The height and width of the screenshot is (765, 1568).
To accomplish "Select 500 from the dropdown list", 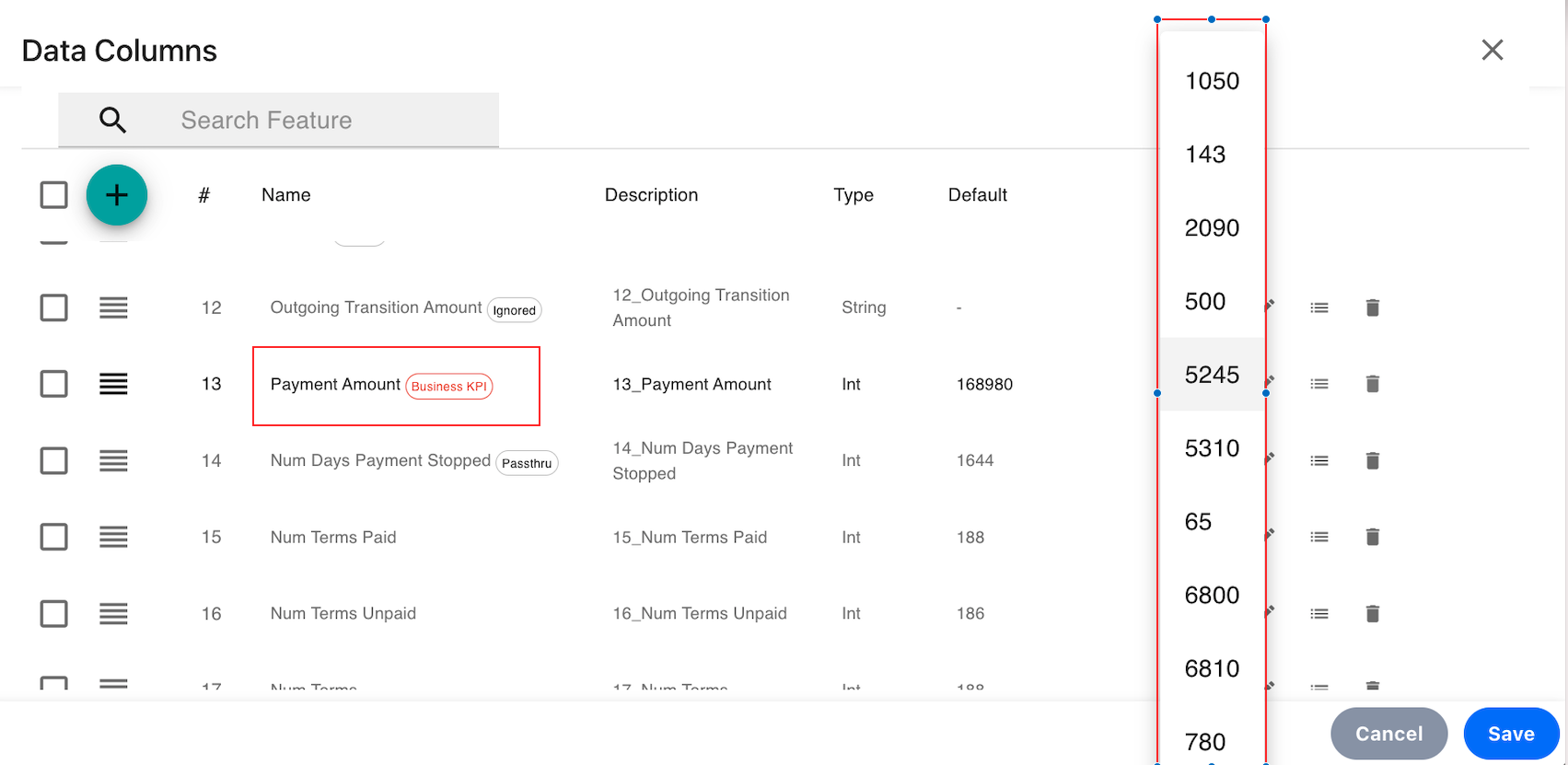I will [1212, 301].
